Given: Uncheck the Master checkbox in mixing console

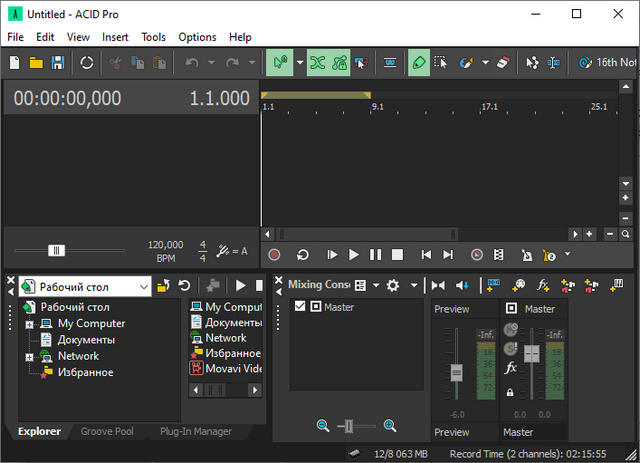Looking at the screenshot, I should coord(300,307).
